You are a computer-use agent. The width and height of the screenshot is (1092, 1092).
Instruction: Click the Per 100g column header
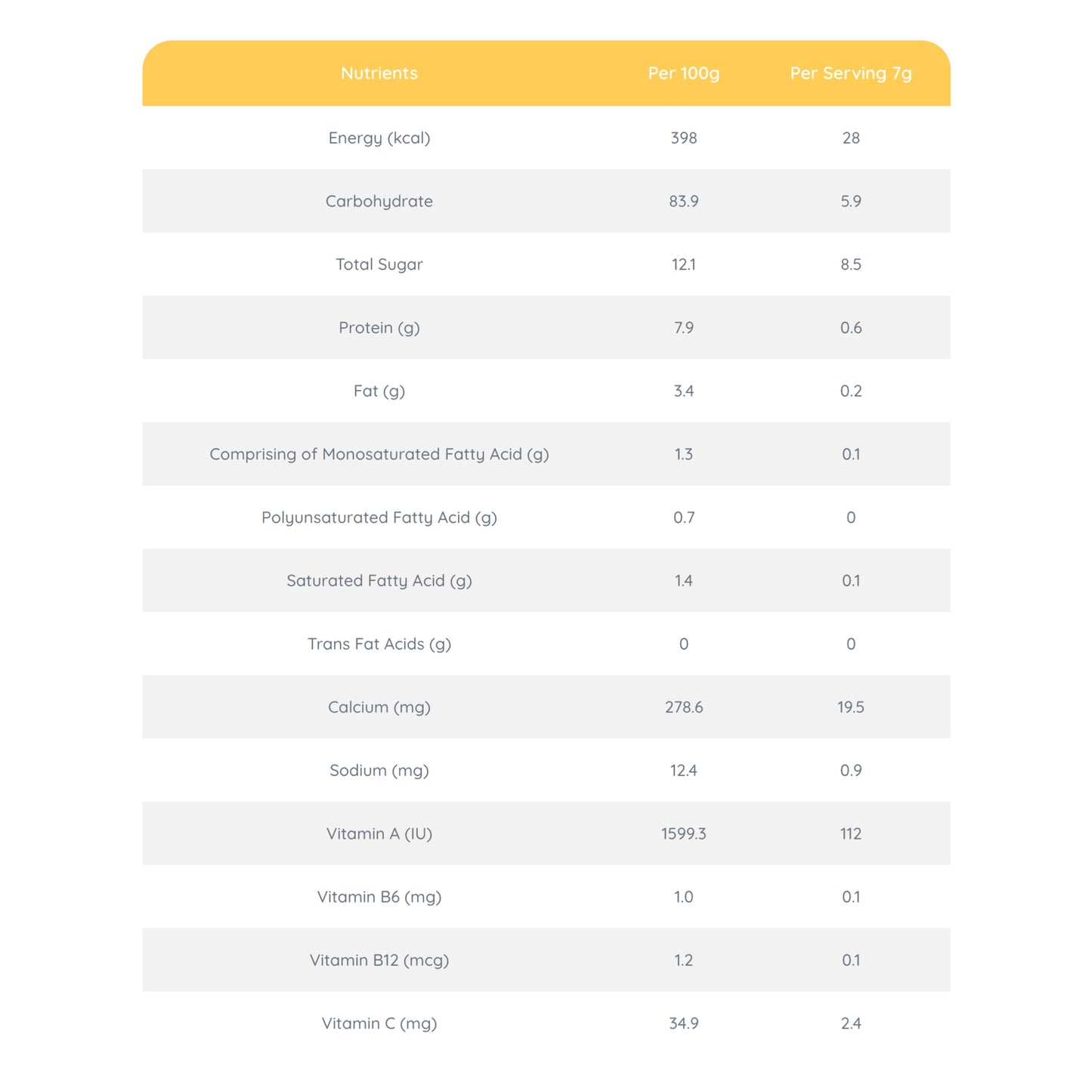tap(683, 73)
